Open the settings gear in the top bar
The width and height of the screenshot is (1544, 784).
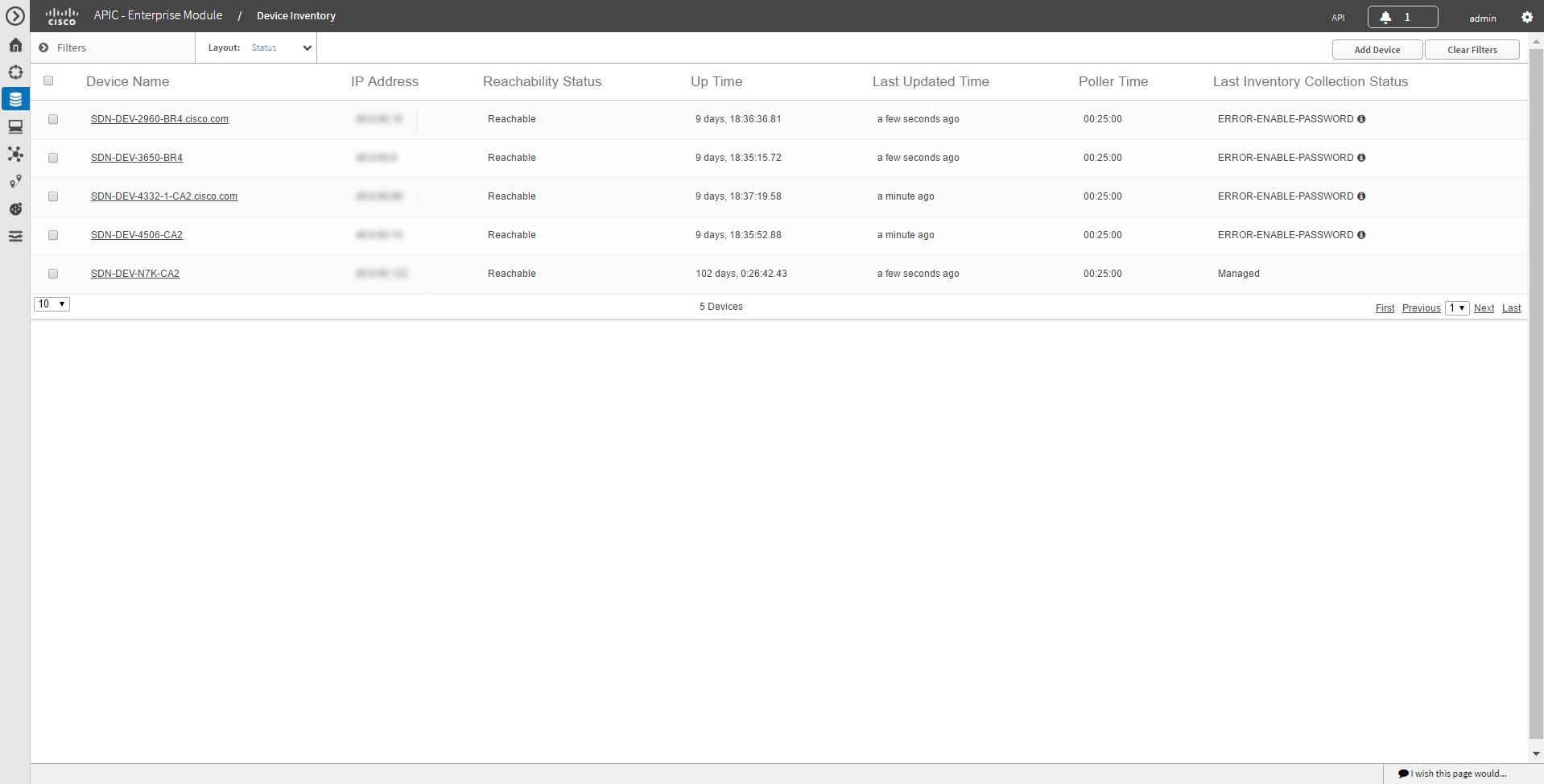point(1526,17)
